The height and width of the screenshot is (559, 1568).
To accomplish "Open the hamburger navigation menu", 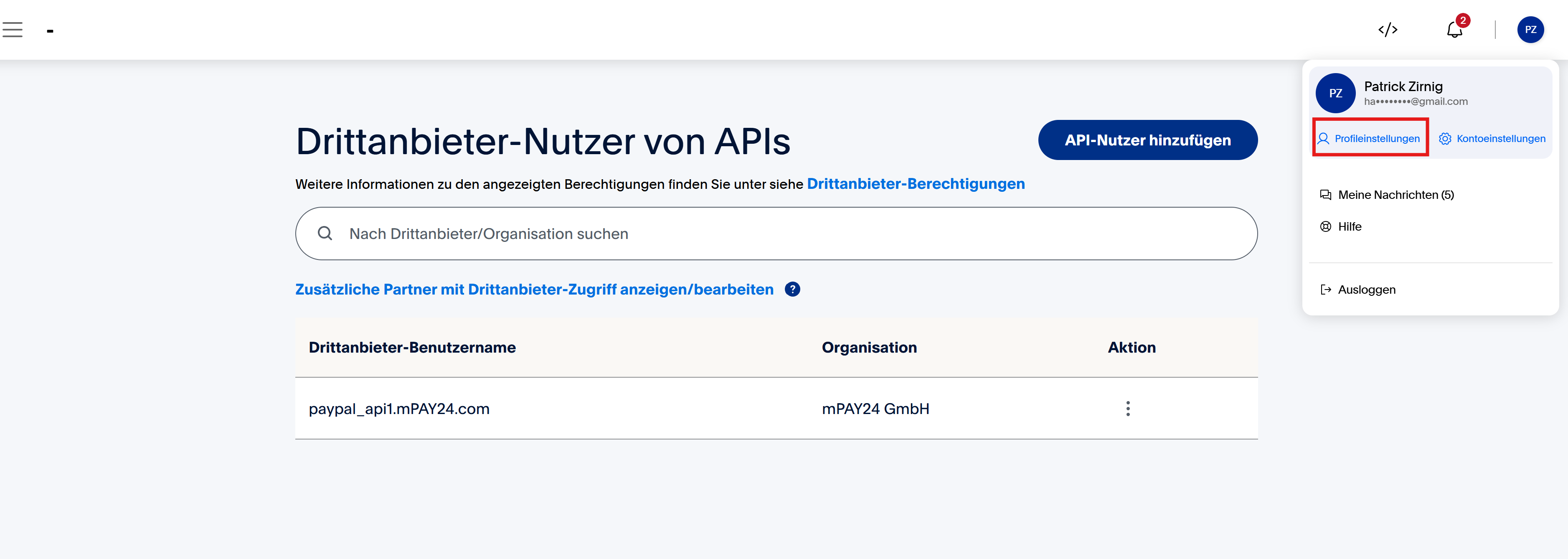I will click(x=12, y=30).
